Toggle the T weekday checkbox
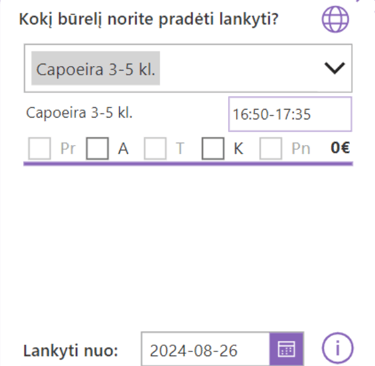Image resolution: width=375 pixels, height=366 pixels. click(155, 148)
